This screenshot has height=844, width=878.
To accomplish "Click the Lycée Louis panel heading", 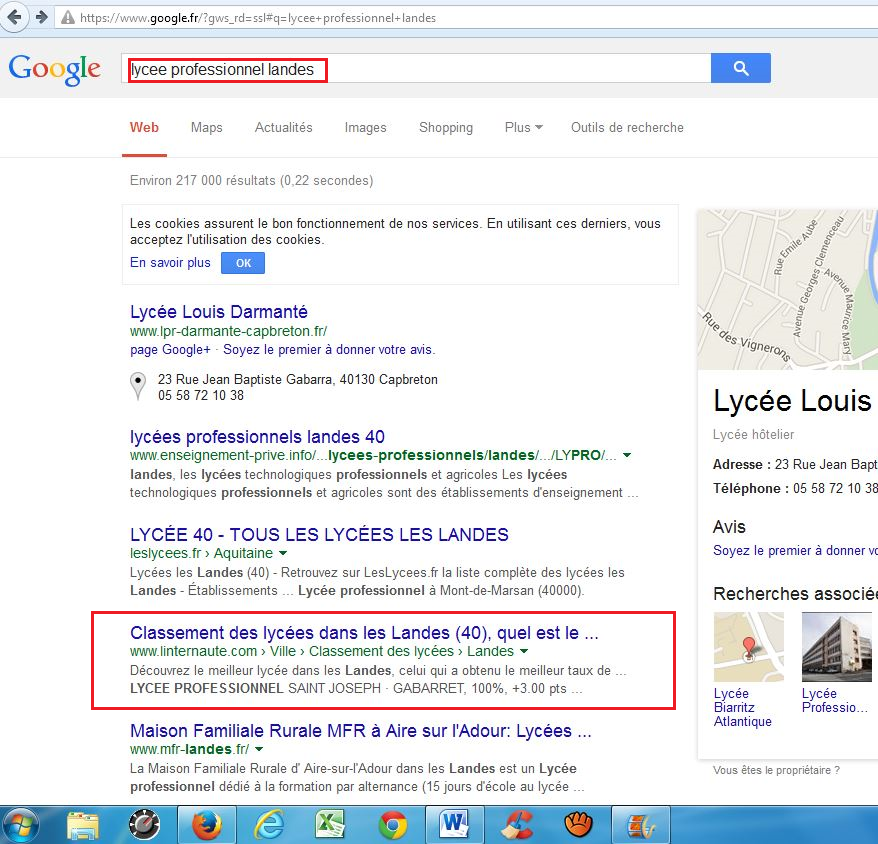I will coord(792,401).
